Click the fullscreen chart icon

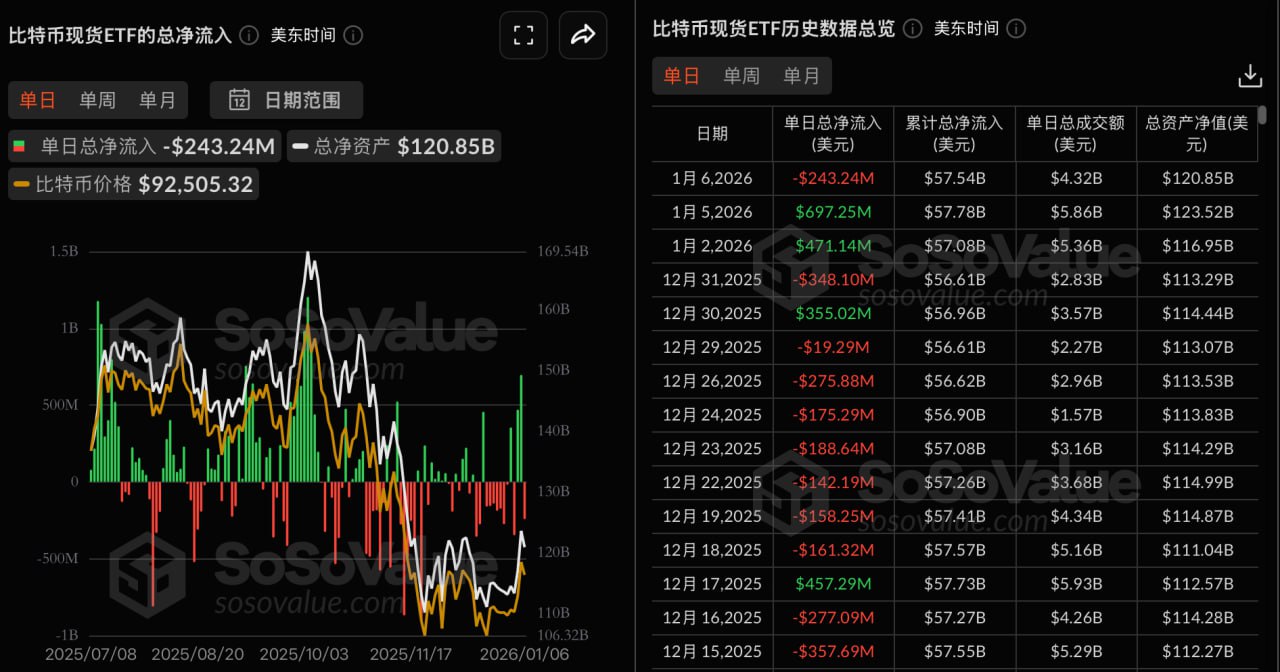(x=523, y=36)
